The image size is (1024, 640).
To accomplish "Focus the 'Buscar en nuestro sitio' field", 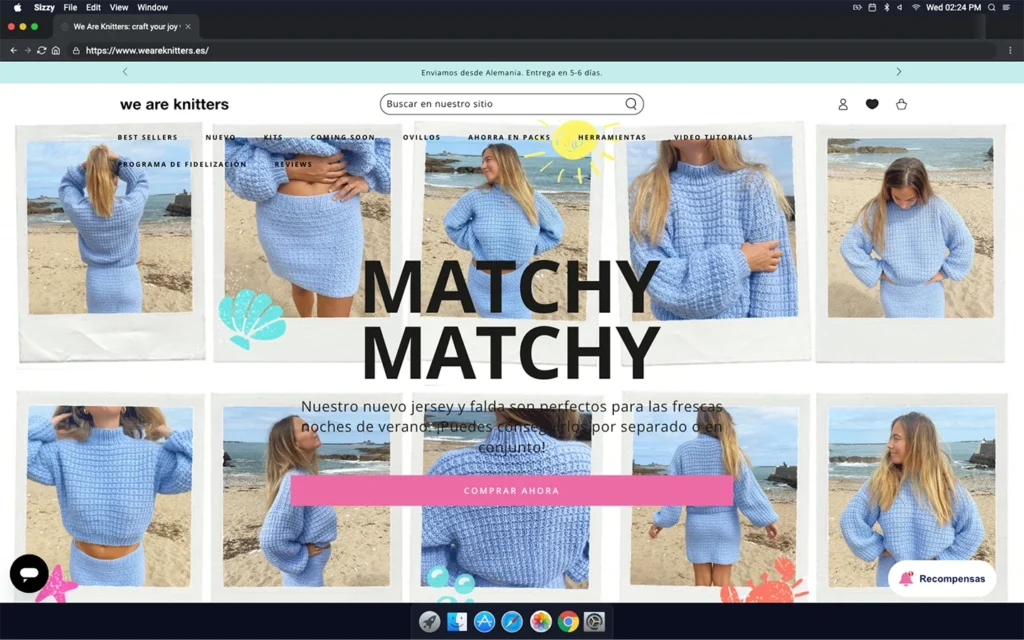I will 500,104.
